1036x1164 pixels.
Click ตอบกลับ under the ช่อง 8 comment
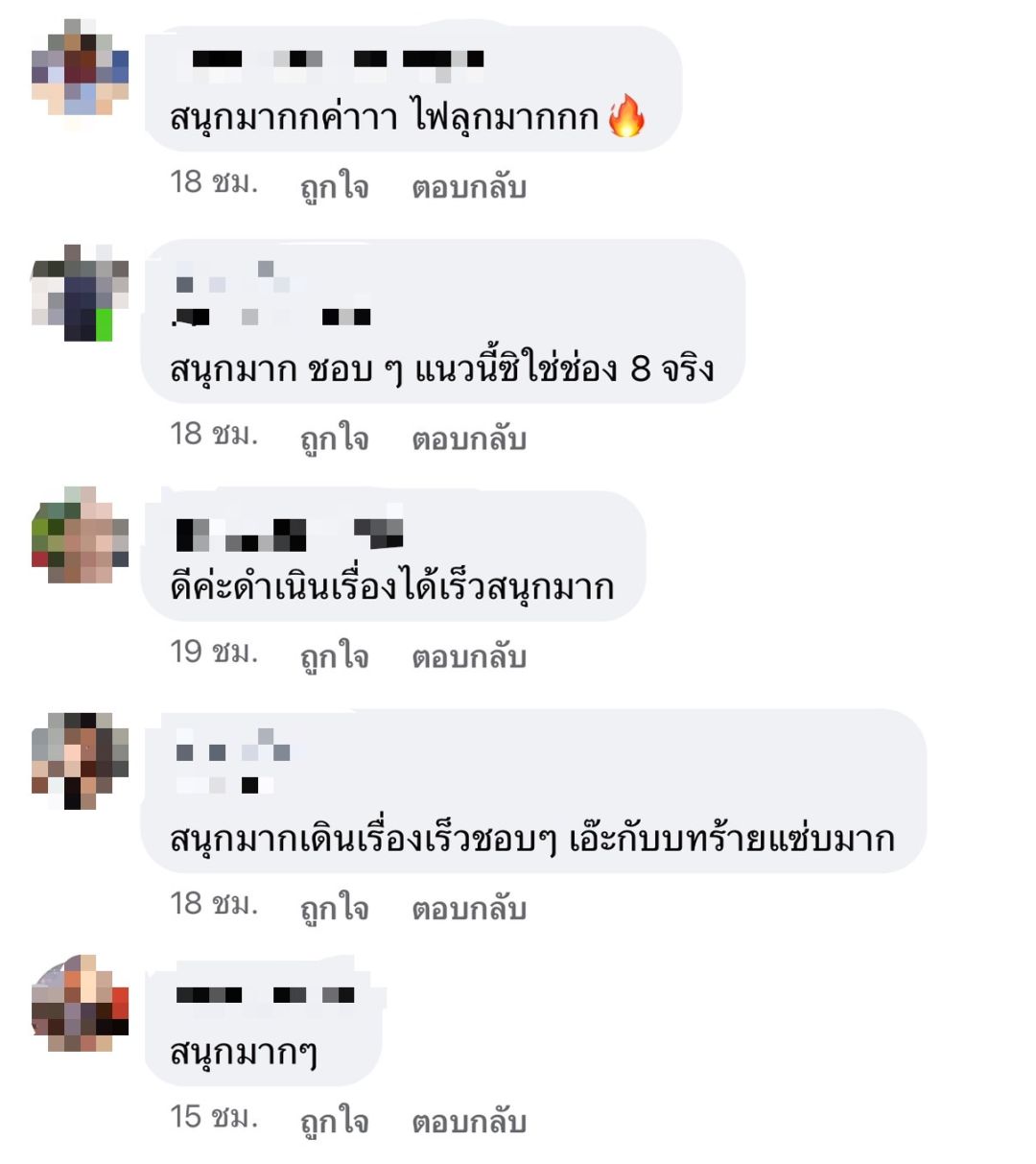click(x=469, y=439)
